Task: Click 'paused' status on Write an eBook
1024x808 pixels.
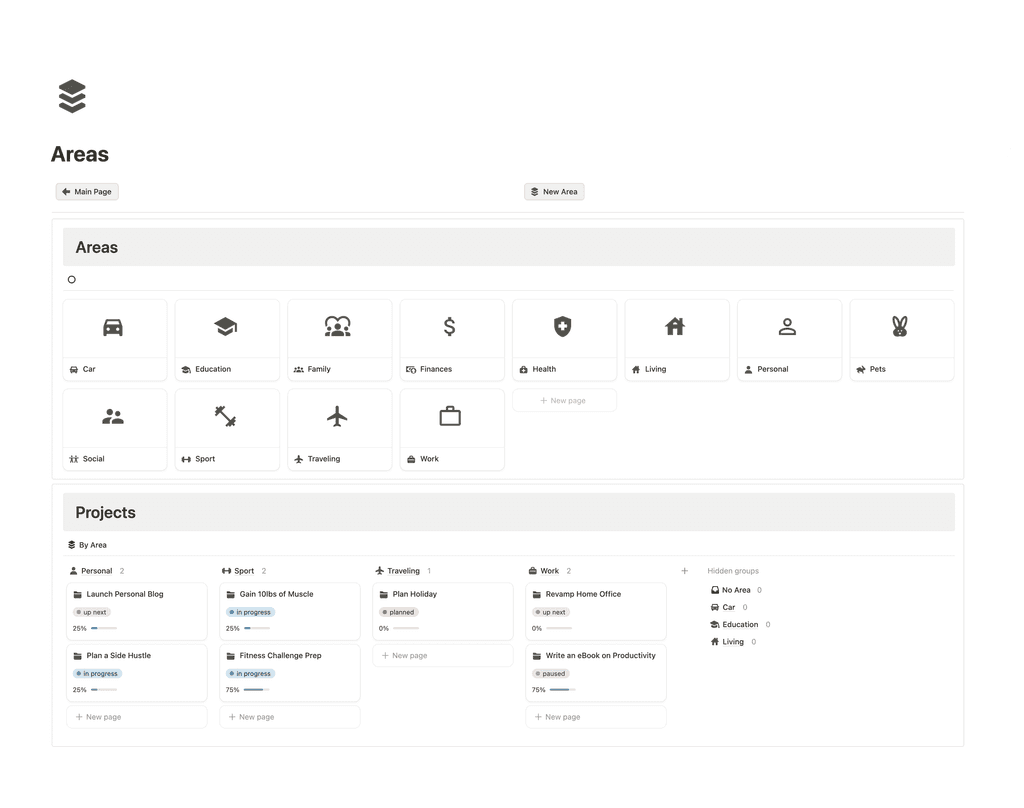Action: point(551,673)
